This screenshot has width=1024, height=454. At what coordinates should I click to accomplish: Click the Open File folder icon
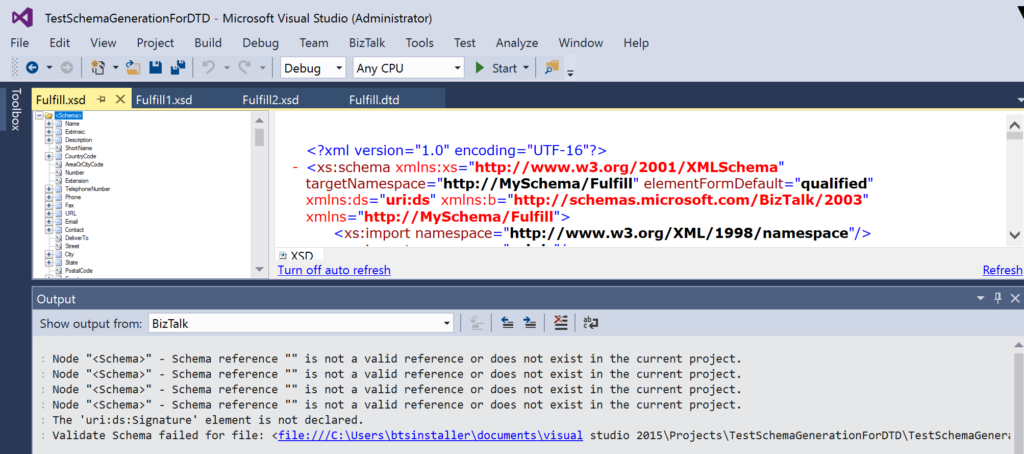click(133, 67)
